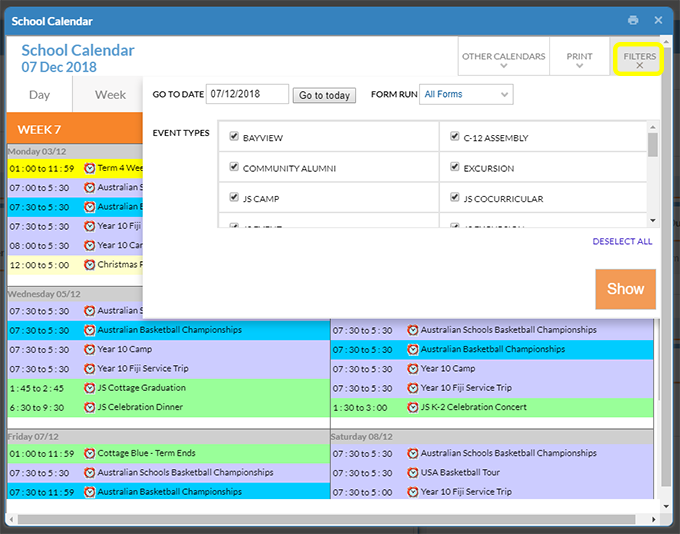Click clock icon beside Cottage Blue - Term Ends

coord(89,453)
